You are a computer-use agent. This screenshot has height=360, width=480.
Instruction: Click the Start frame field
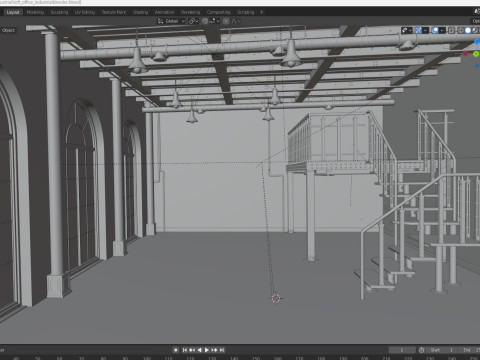point(441,350)
